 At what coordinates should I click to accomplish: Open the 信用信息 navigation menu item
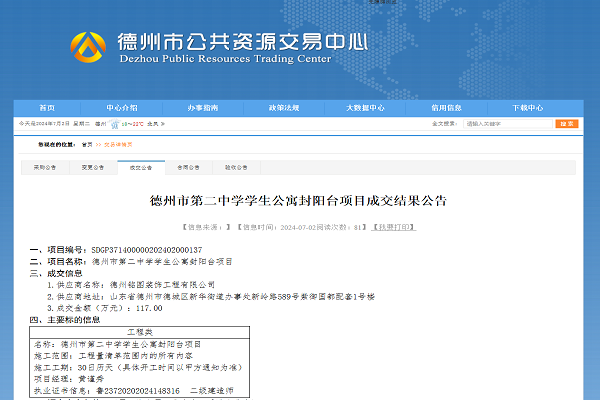(x=447, y=108)
